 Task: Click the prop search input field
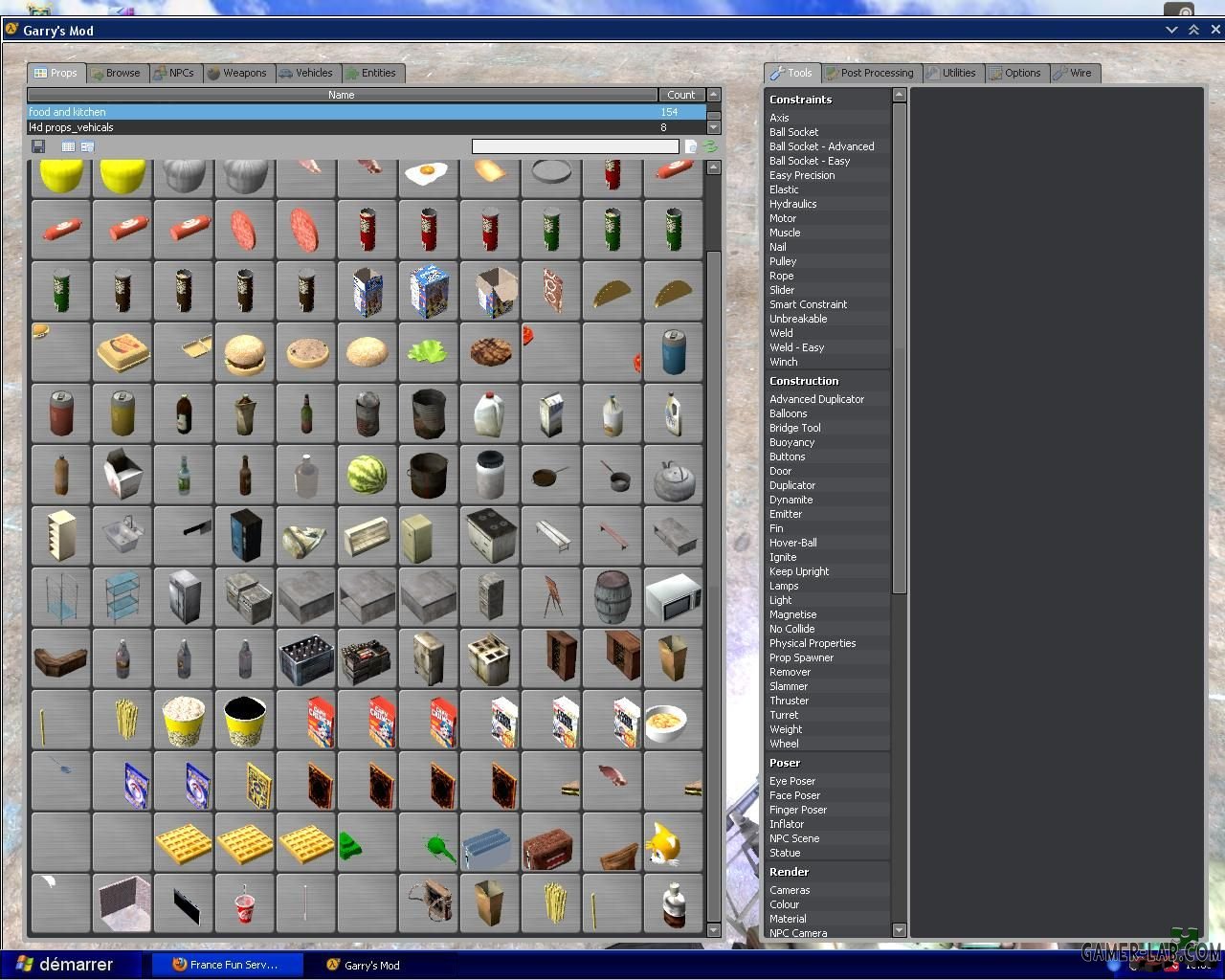point(575,146)
